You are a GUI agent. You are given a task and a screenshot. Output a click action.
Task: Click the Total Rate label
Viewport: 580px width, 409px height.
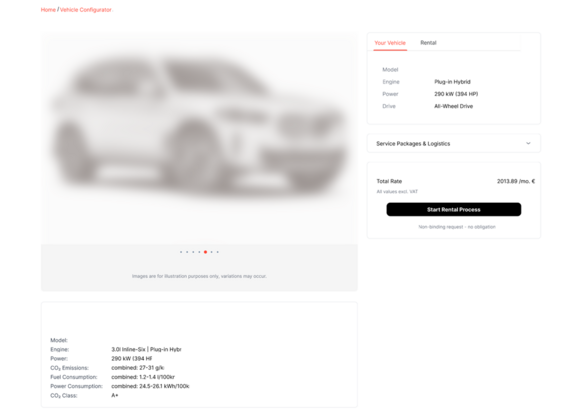click(x=389, y=181)
